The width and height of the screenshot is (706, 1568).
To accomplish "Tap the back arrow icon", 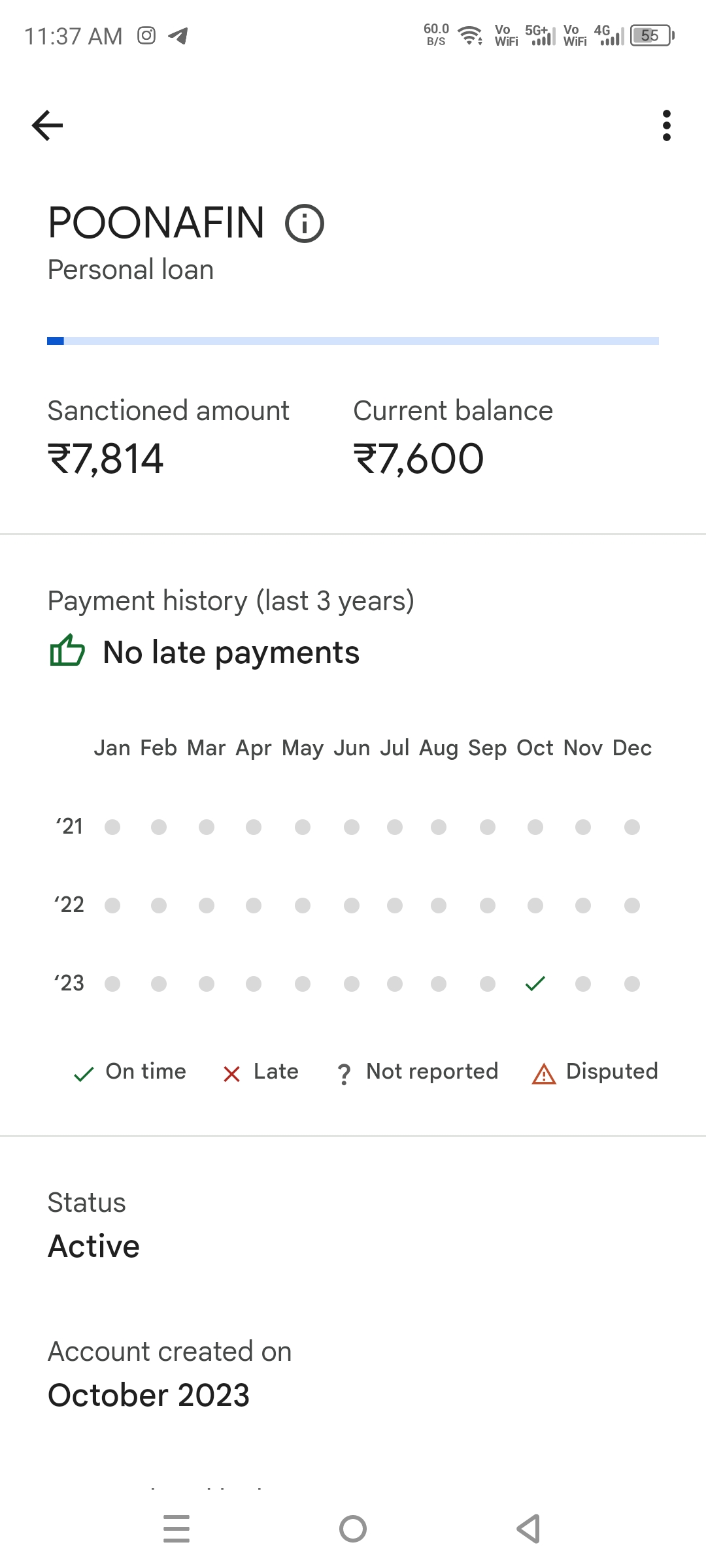I will tap(47, 125).
